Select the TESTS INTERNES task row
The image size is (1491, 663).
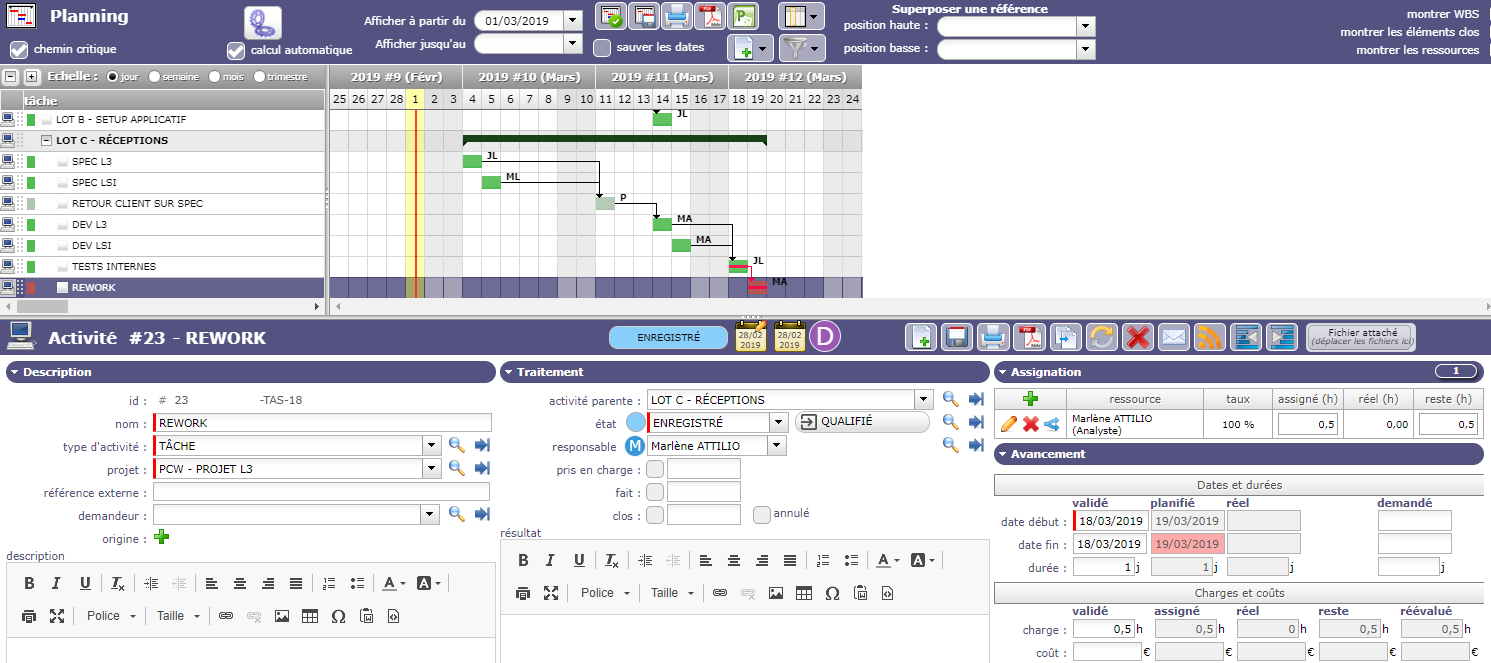point(163,267)
